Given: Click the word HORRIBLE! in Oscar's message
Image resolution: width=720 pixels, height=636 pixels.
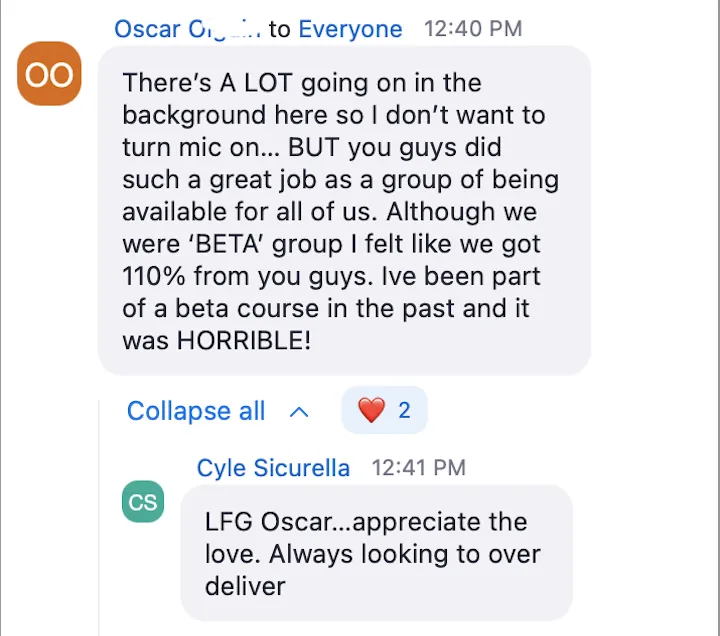Looking at the screenshot, I should [x=244, y=340].
